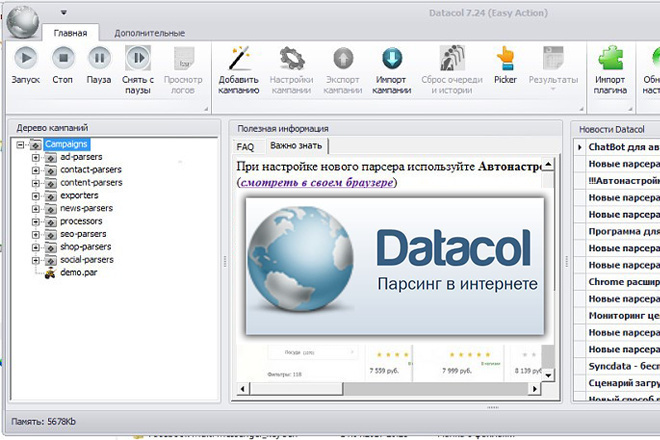660x440 pixels.
Task: Open the Chrome расшир news item
Action: click(624, 282)
